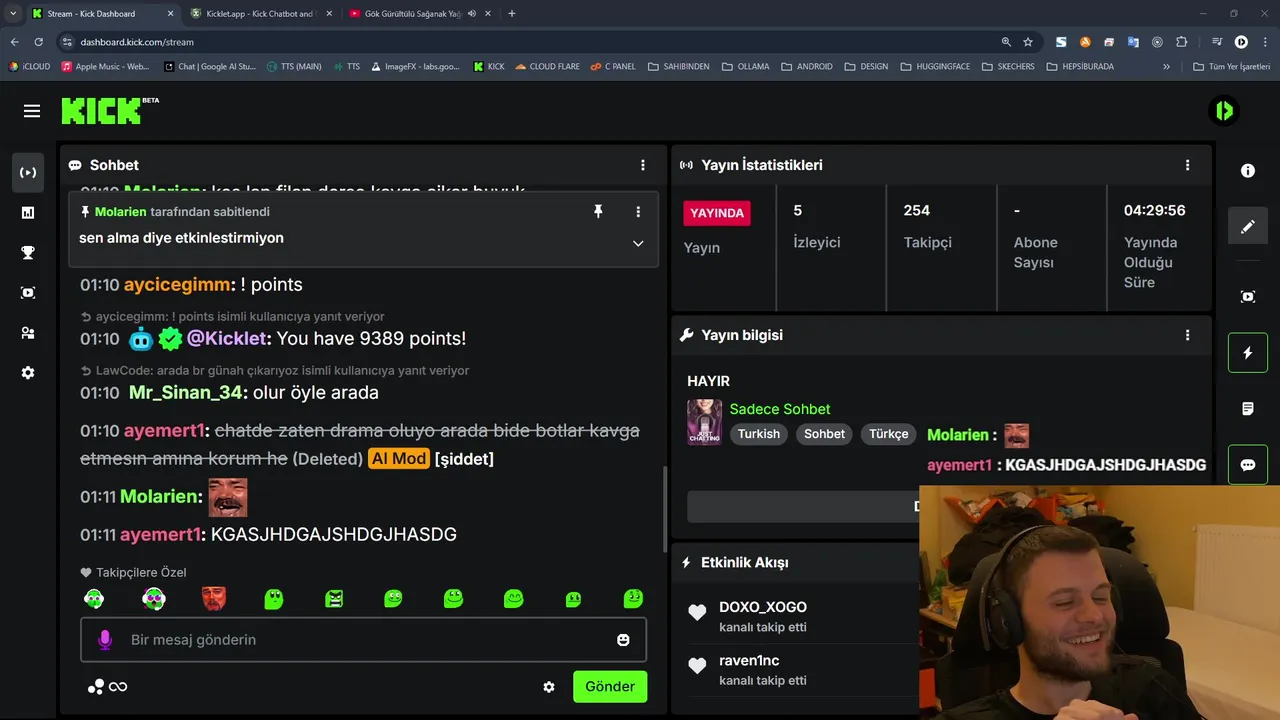This screenshot has height=720, width=1280.
Task: Pick the first headphone-wearing green emote
Action: tap(94, 599)
